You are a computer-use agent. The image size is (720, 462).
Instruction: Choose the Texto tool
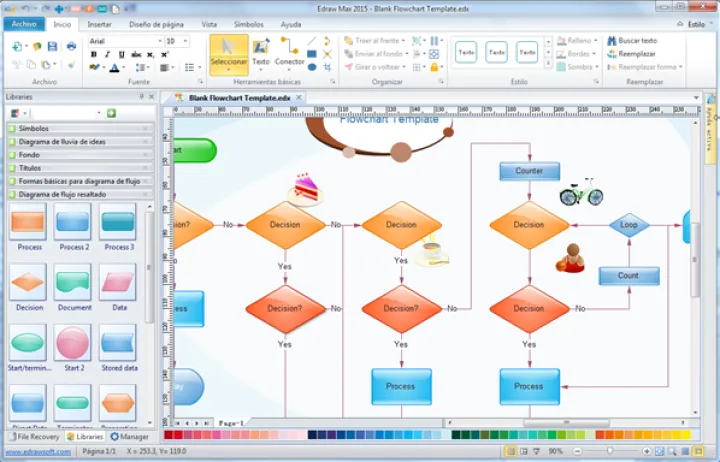click(260, 53)
